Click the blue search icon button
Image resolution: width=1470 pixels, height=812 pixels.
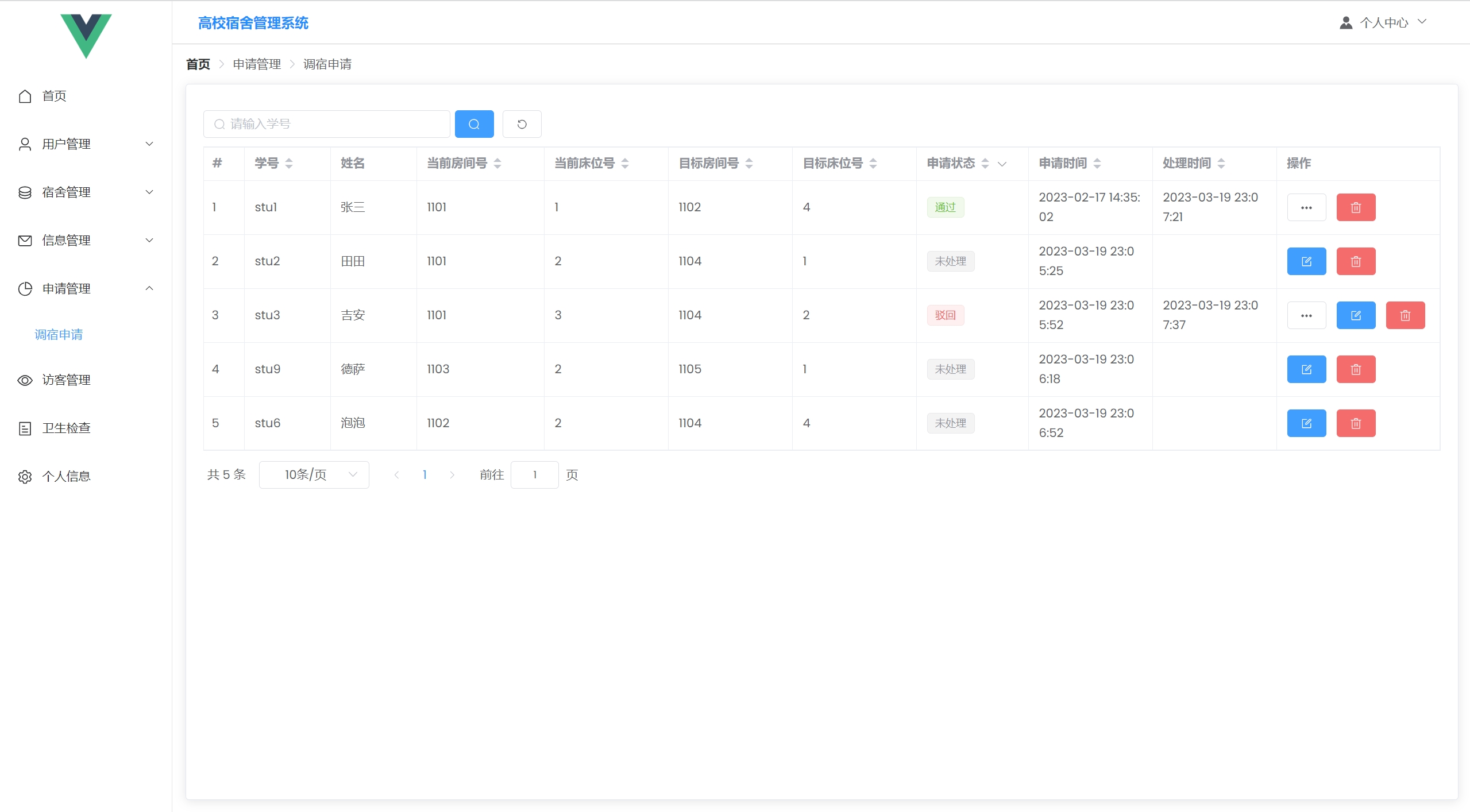click(x=474, y=124)
